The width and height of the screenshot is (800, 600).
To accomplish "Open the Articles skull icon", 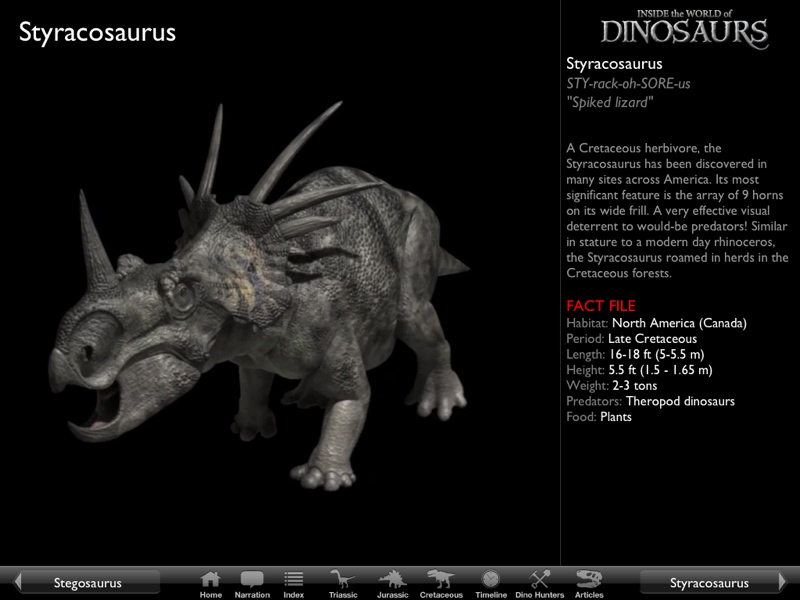I will [589, 584].
